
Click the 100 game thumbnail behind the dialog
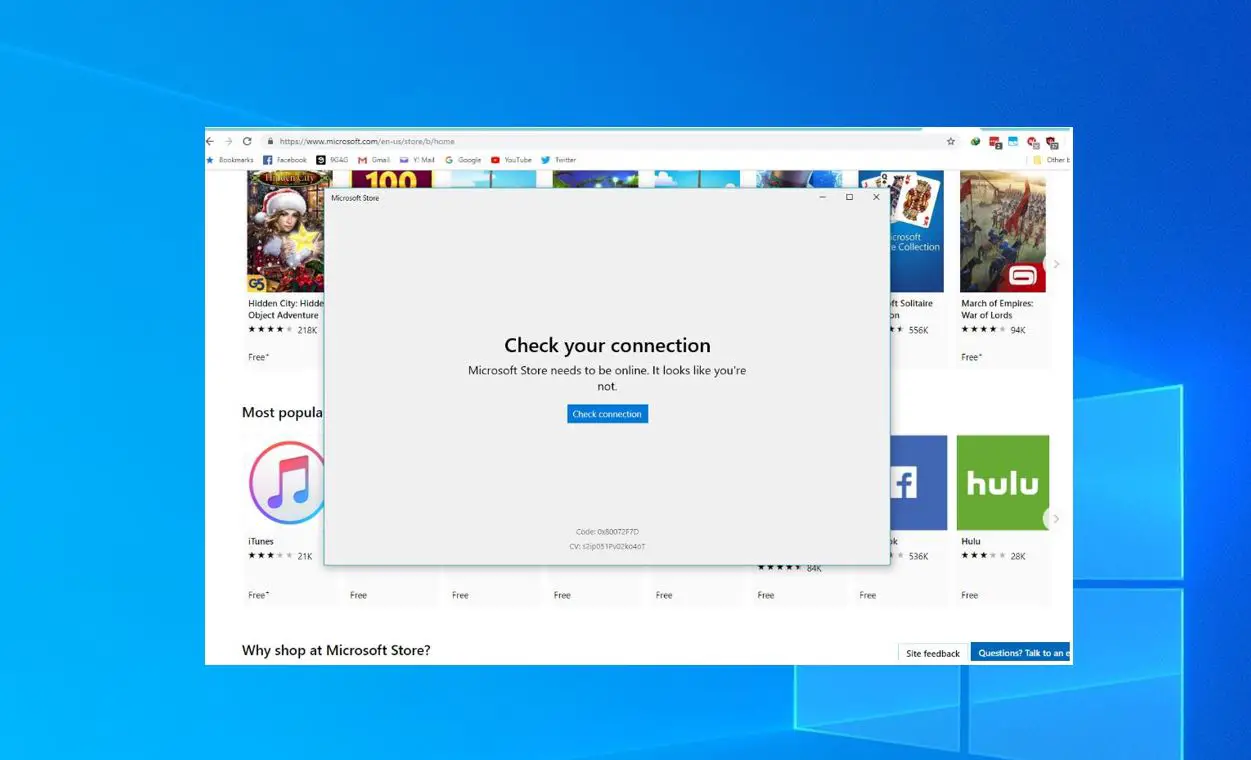[391, 179]
